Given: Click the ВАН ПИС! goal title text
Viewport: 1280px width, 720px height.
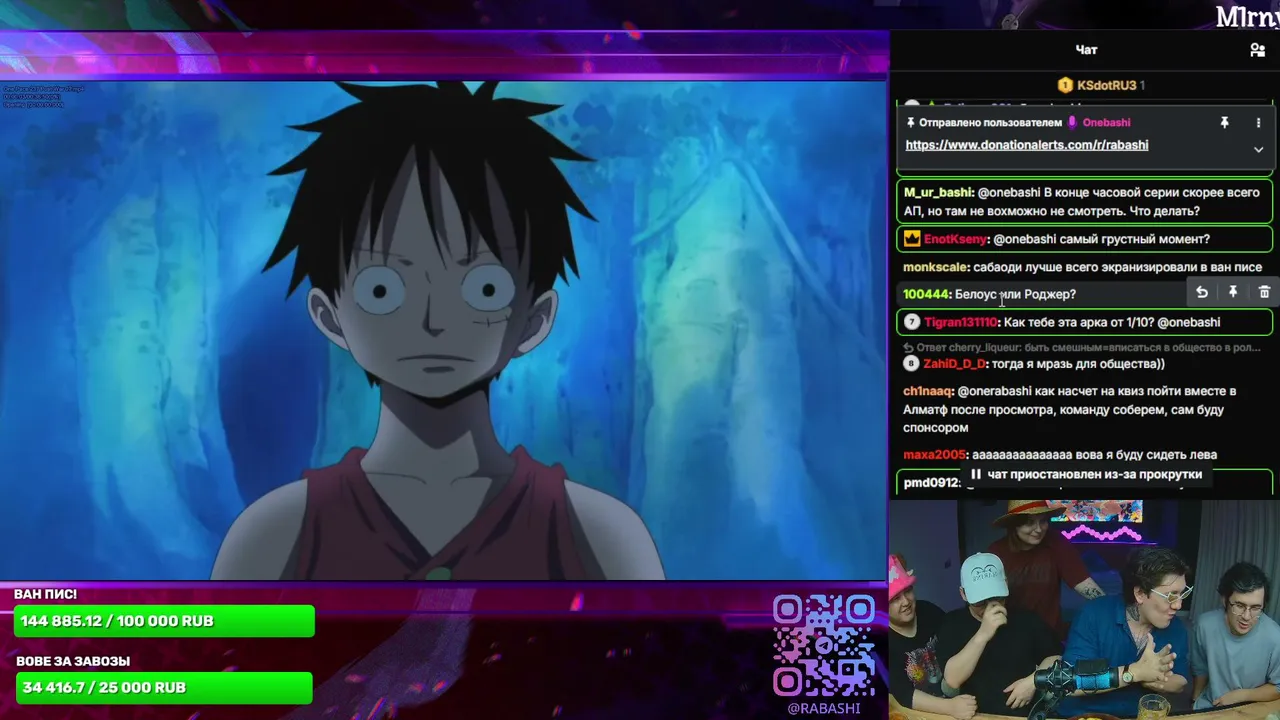Looking at the screenshot, I should click(46, 594).
